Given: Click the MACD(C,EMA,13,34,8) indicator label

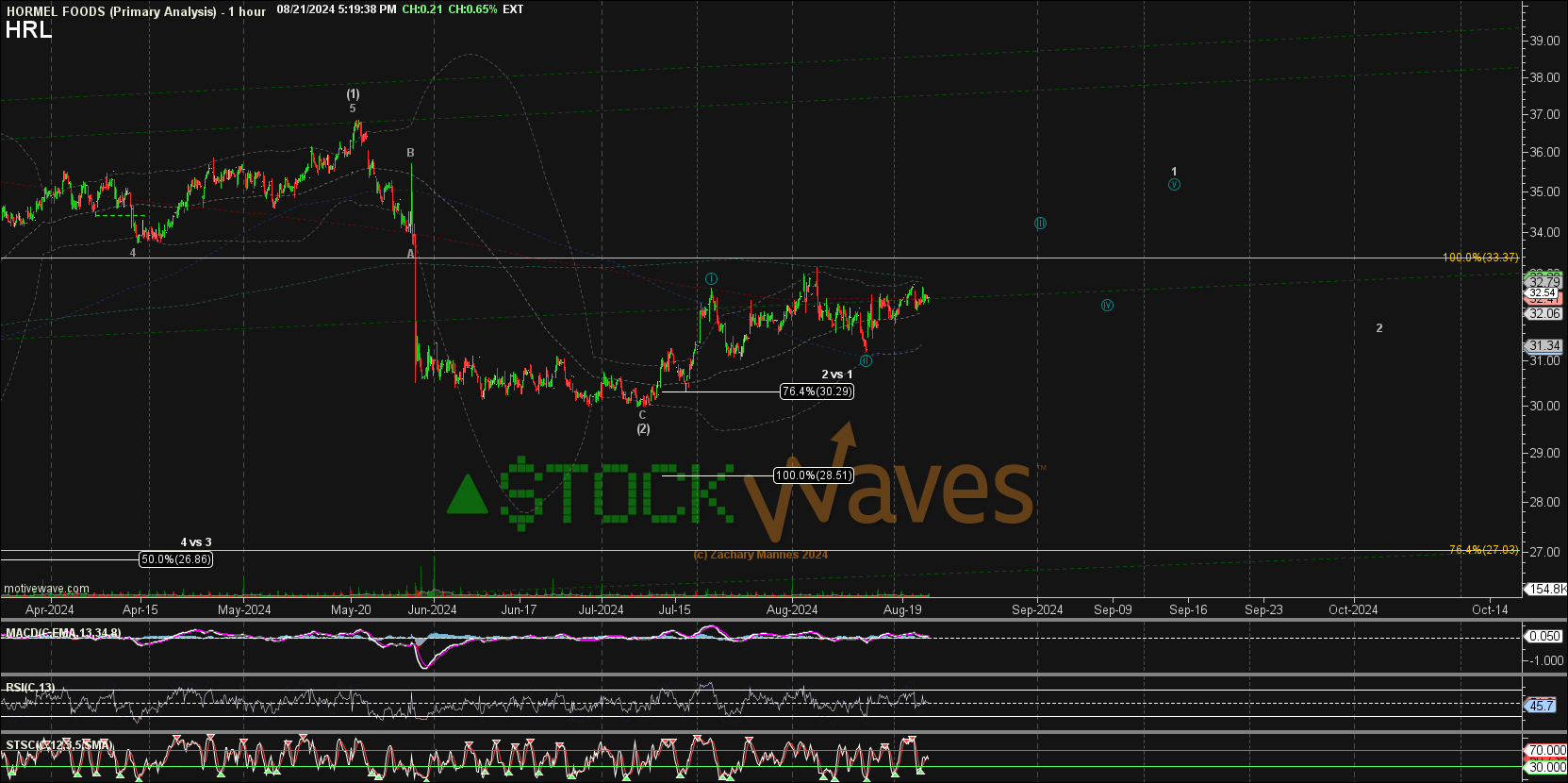Looking at the screenshot, I should click(x=63, y=632).
